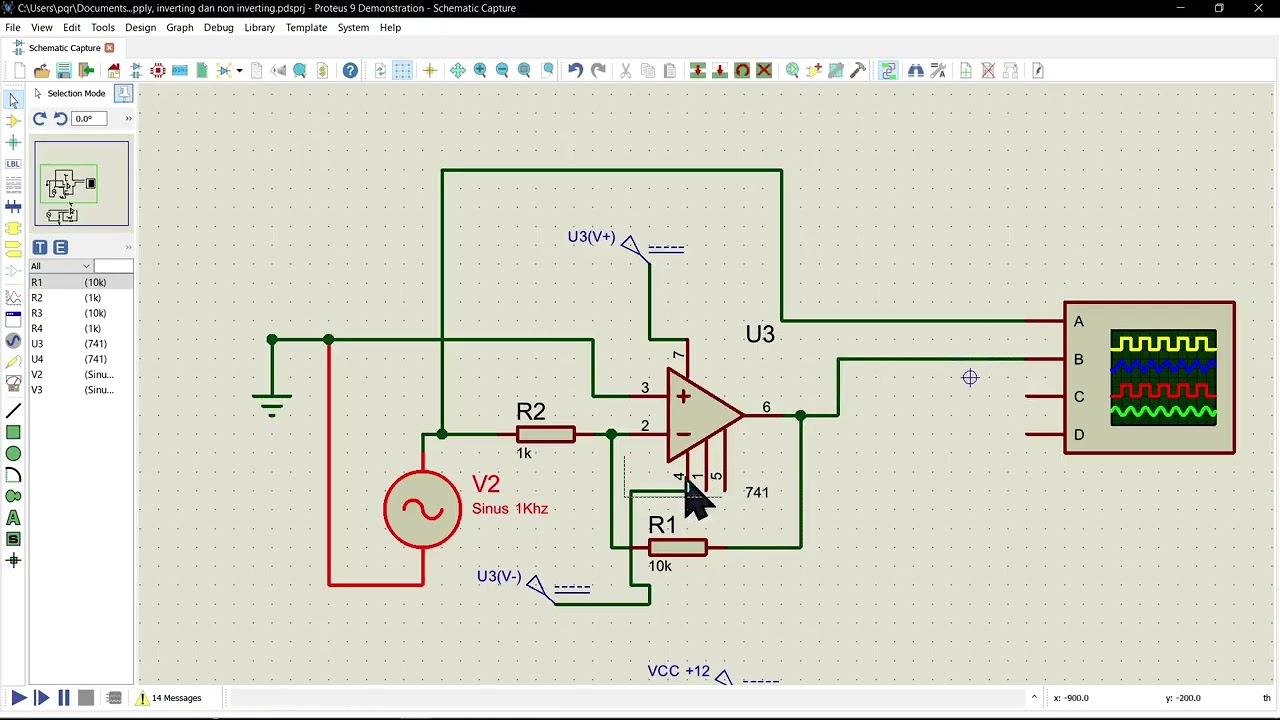The height and width of the screenshot is (720, 1280).
Task: Open the Property Assignment Tool icon
Action: 938,70
